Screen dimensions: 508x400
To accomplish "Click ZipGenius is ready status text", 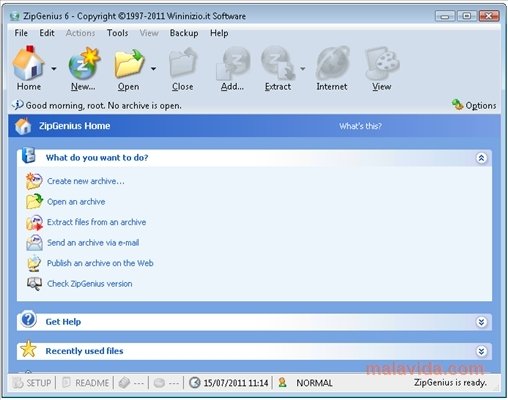I will point(450,383).
